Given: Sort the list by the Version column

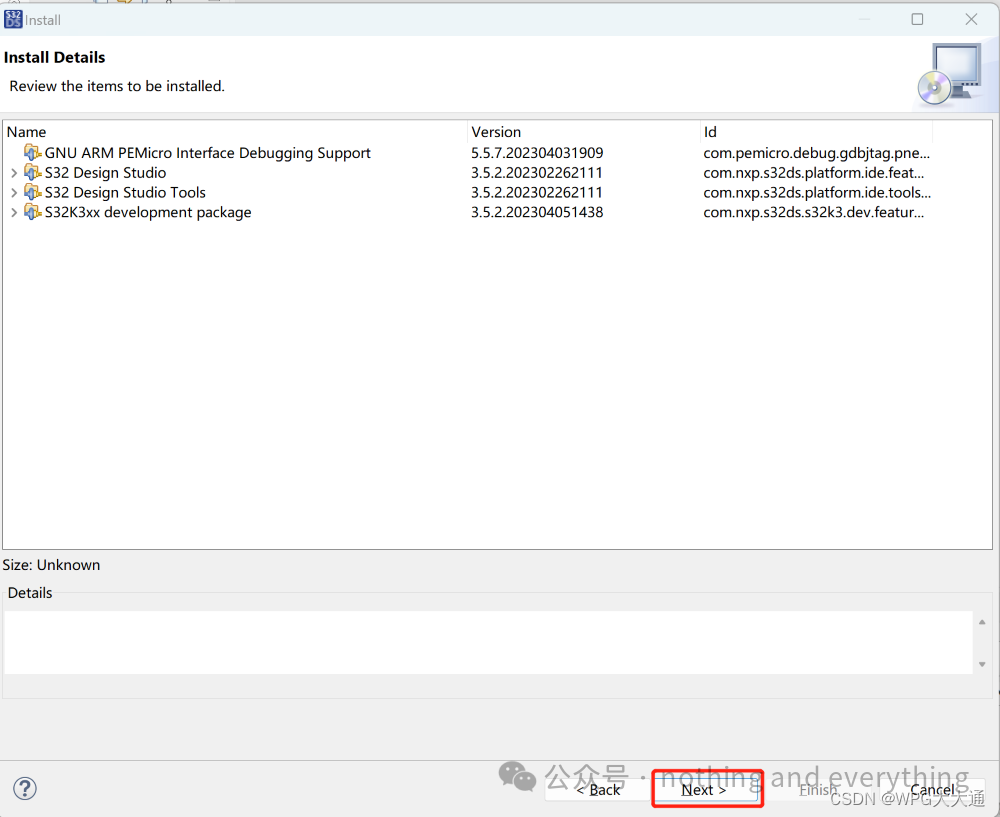Looking at the screenshot, I should pyautogui.click(x=584, y=132).
